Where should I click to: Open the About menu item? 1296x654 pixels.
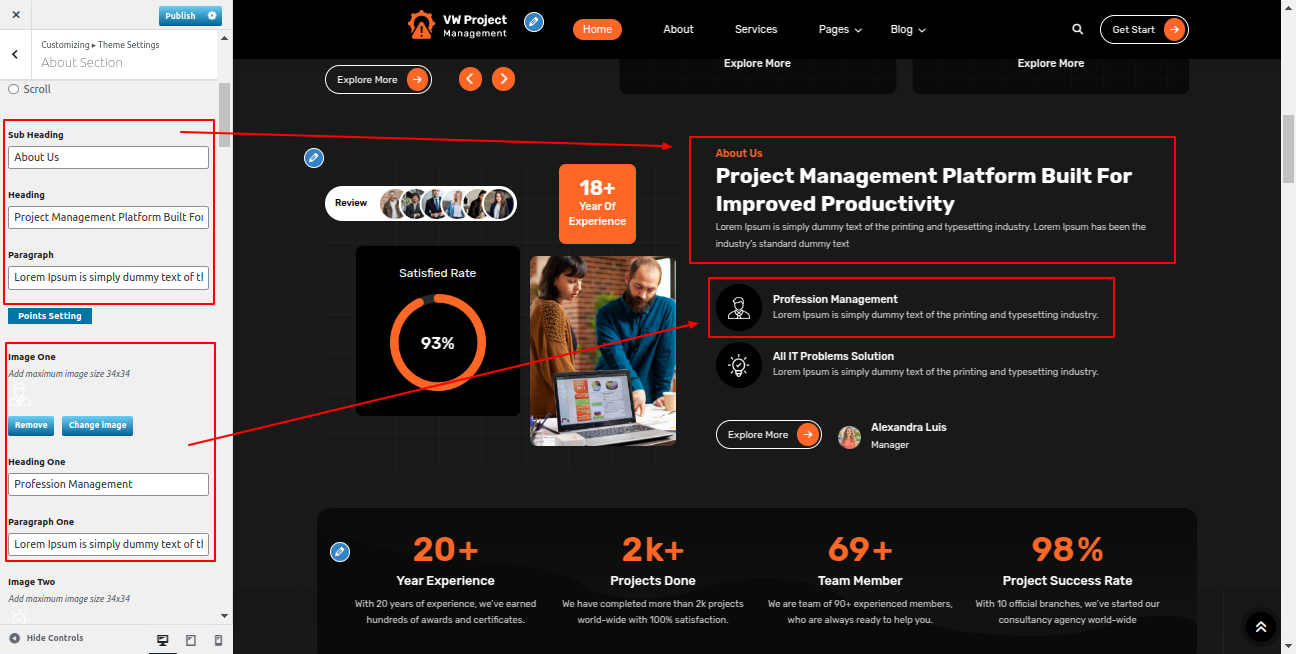click(x=678, y=29)
